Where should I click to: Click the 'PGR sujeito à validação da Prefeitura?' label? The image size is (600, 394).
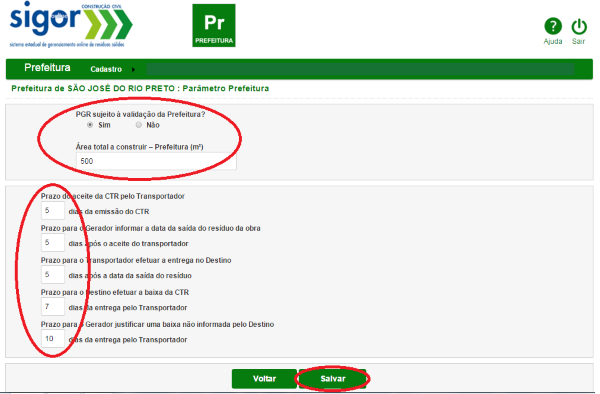[140, 114]
